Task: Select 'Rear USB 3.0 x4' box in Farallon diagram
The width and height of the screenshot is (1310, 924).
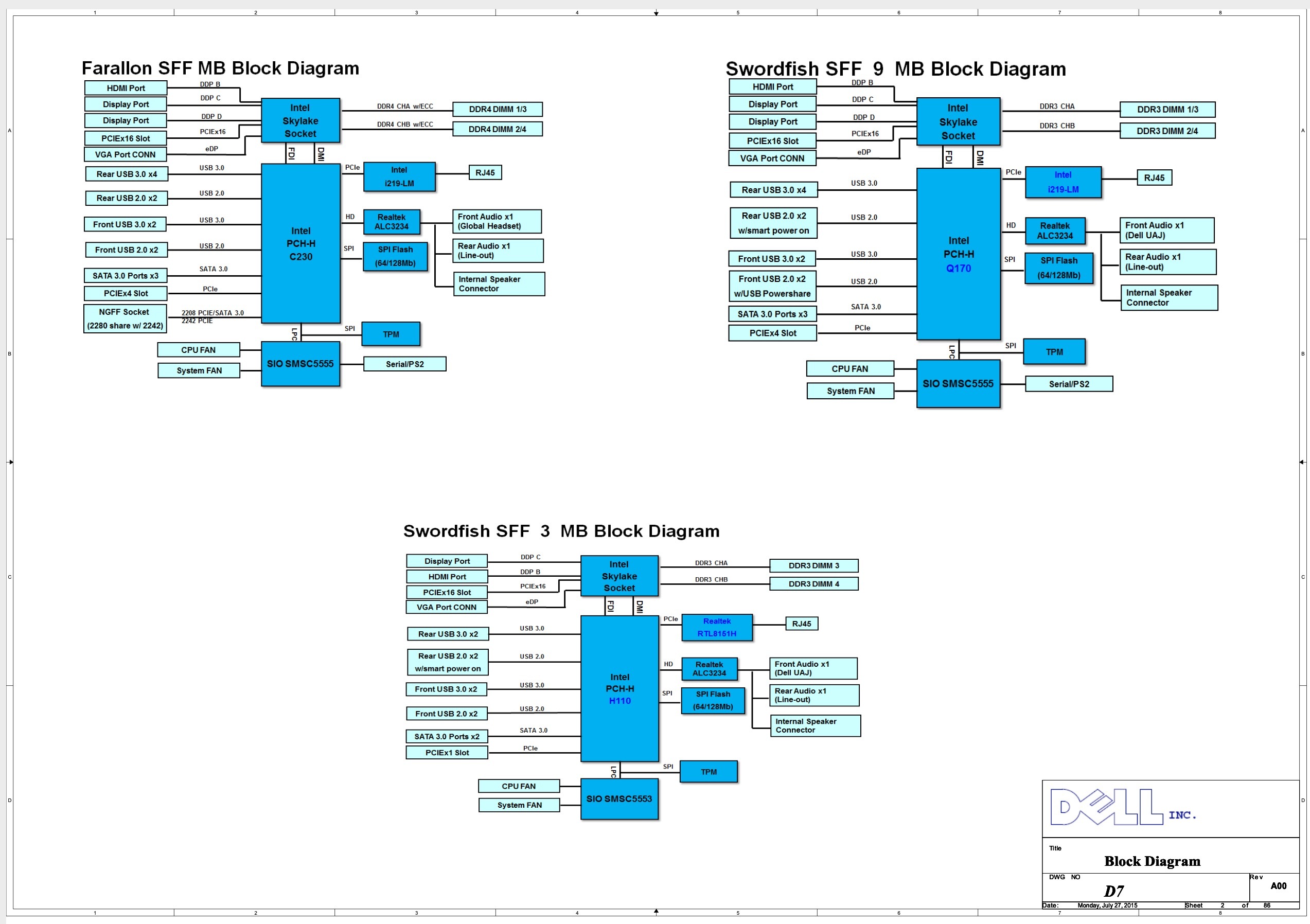Action: [127, 174]
